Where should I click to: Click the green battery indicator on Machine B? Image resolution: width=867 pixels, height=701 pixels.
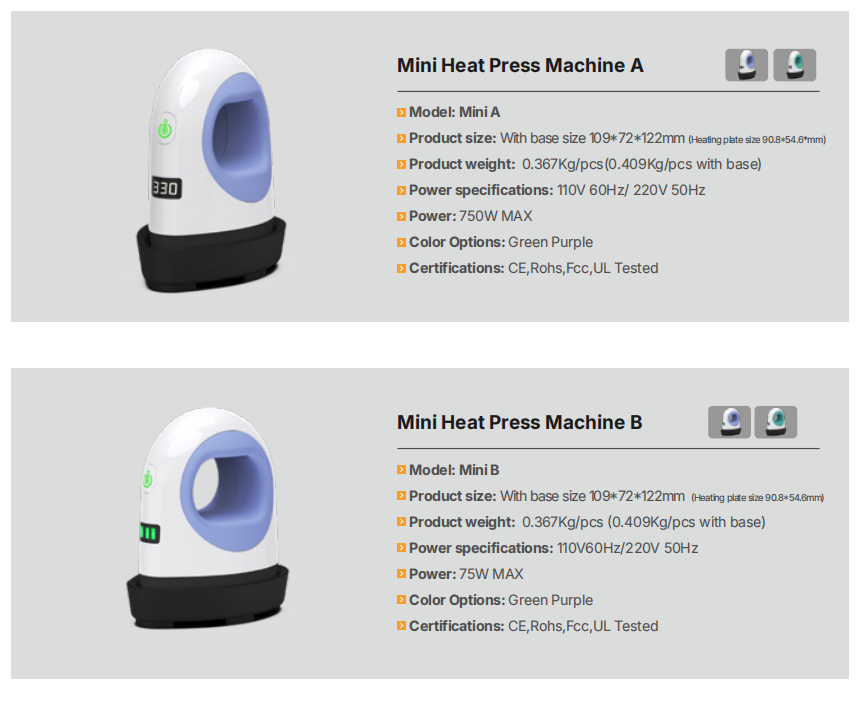(x=149, y=533)
